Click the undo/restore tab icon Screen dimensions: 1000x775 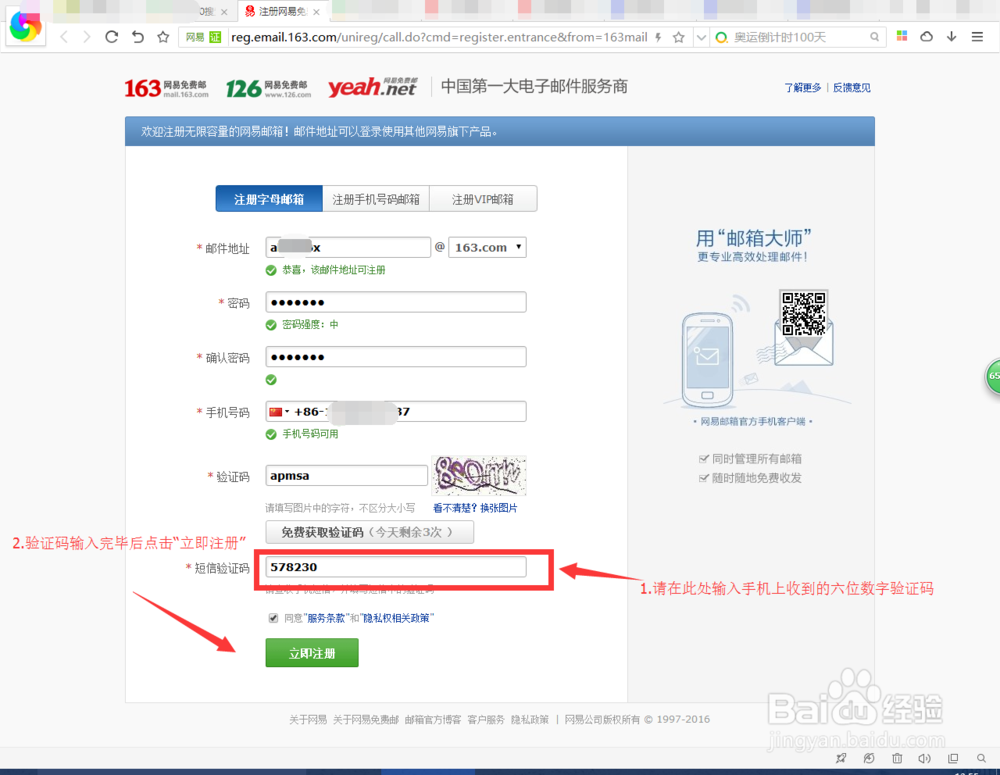[138, 37]
